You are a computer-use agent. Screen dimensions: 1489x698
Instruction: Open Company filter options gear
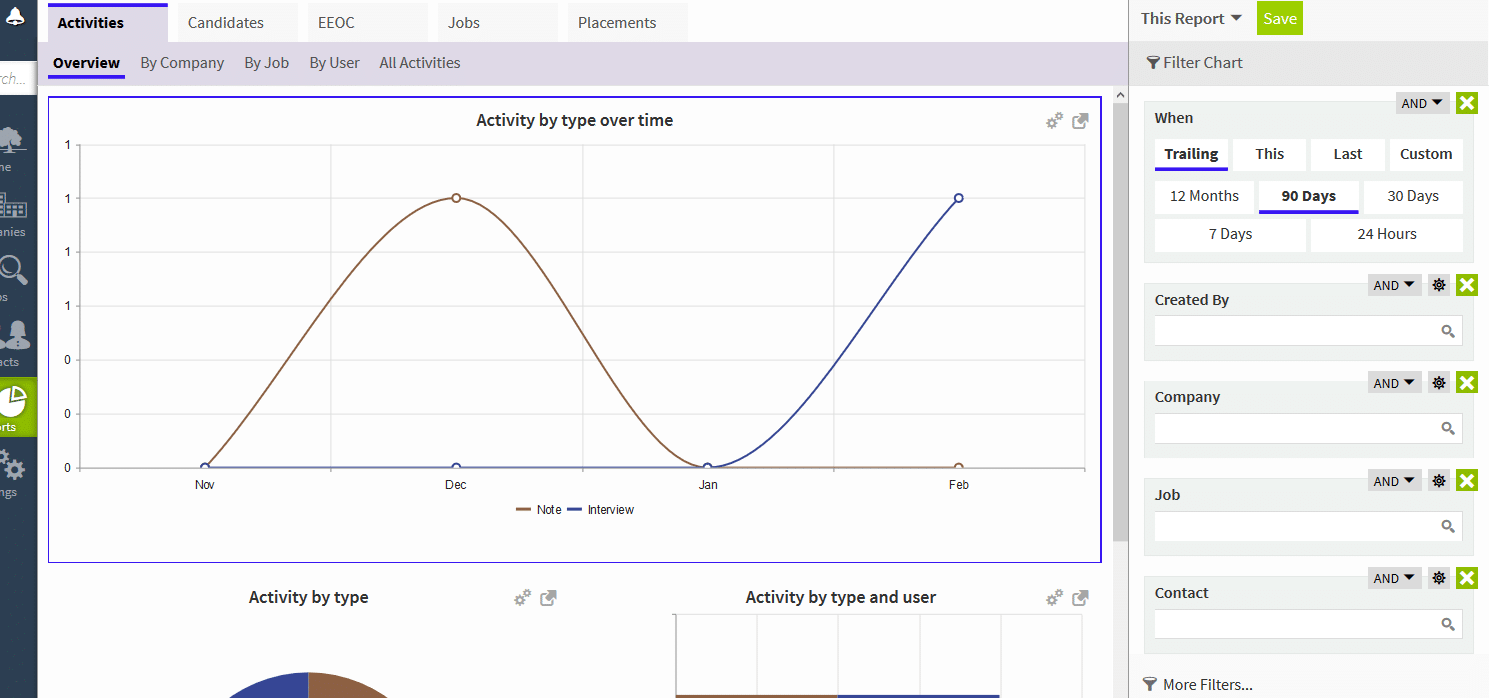click(x=1439, y=383)
